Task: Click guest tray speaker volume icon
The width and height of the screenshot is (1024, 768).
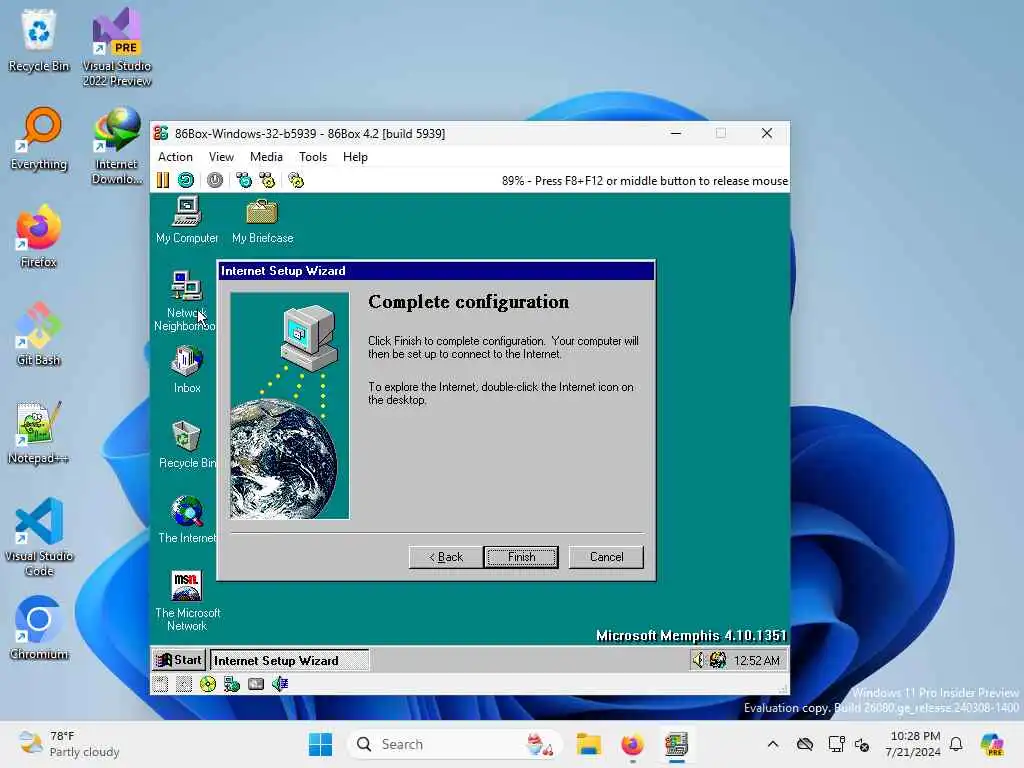Action: pos(699,660)
